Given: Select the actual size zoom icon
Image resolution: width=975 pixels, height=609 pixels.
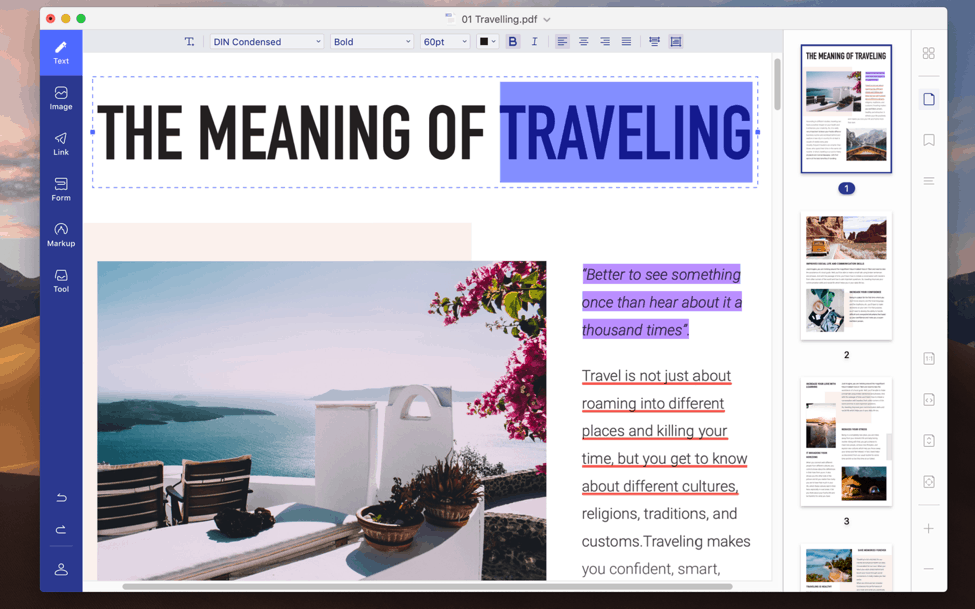Looking at the screenshot, I should pos(928,357).
